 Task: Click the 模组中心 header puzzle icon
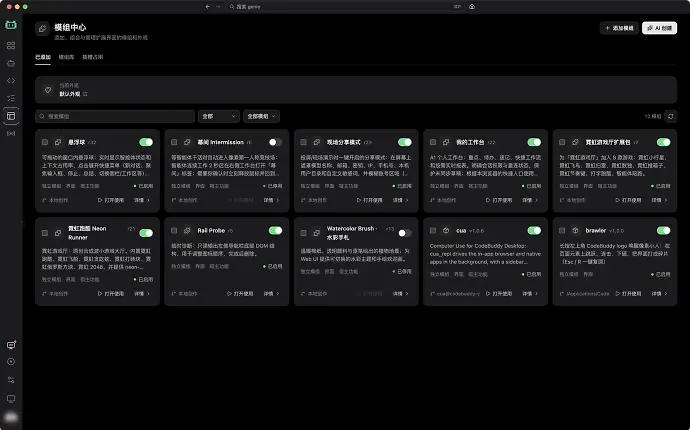pos(43,29)
